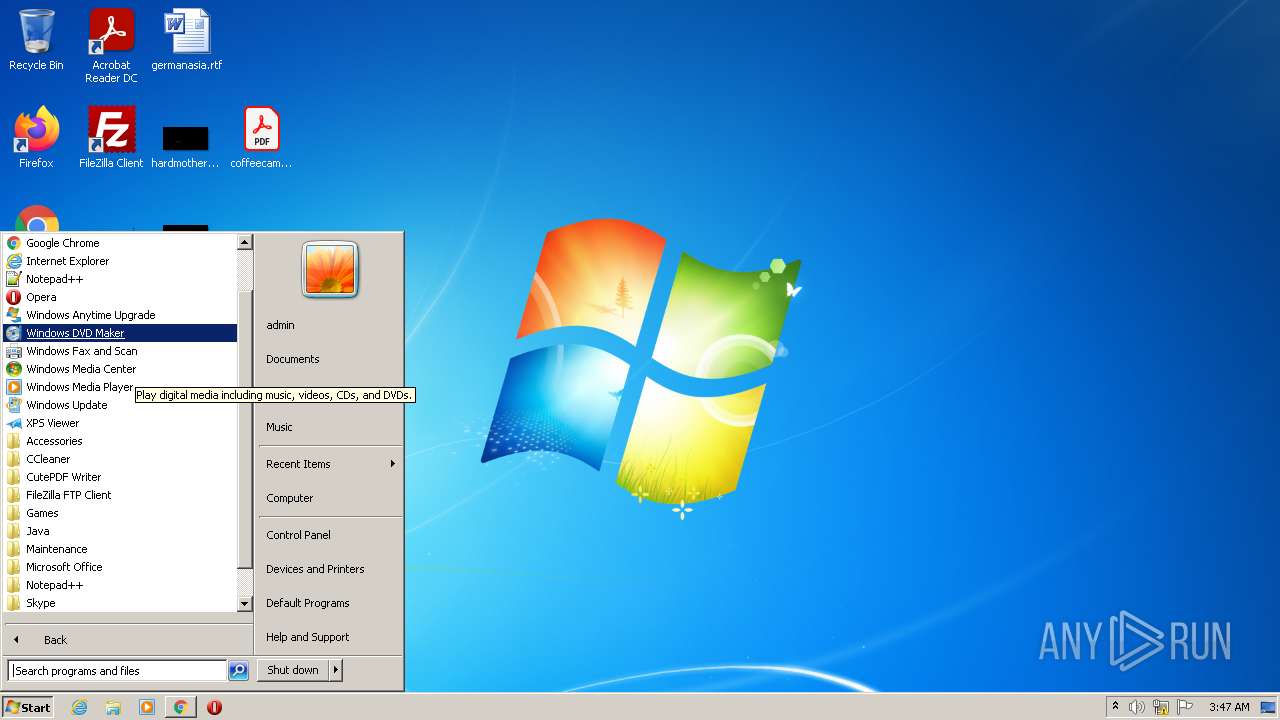The image size is (1280, 720).
Task: Click the network tray icon
Action: click(x=1161, y=707)
